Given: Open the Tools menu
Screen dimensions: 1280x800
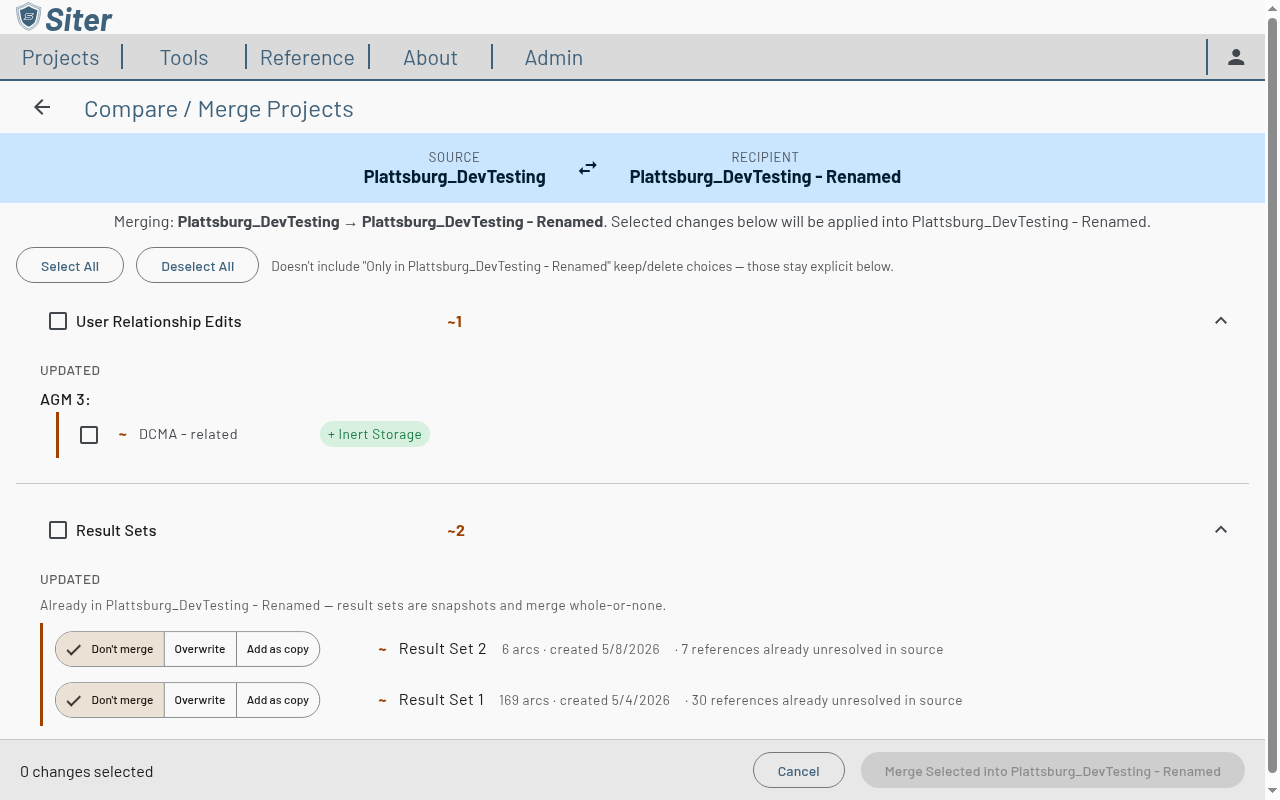Looking at the screenshot, I should tap(184, 58).
